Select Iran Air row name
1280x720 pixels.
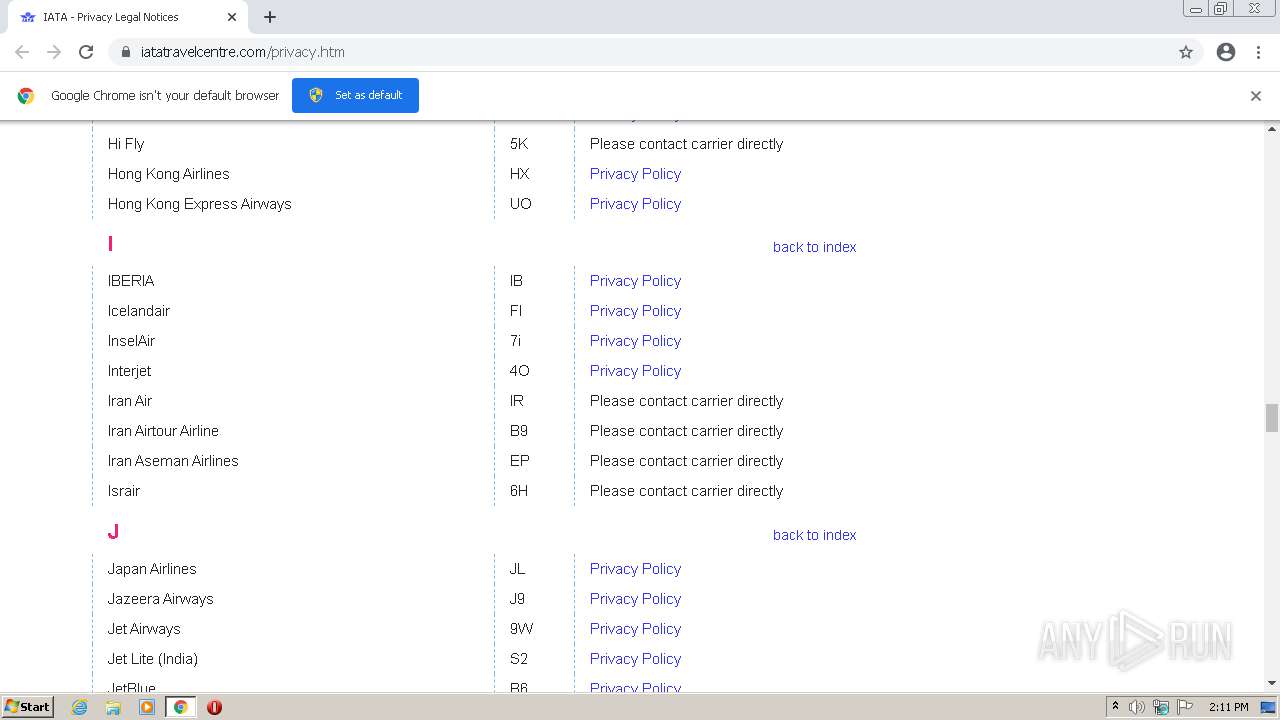[x=130, y=401]
